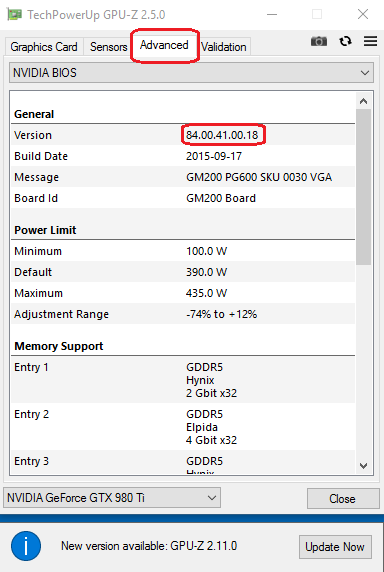Click the Message row label

(36, 177)
